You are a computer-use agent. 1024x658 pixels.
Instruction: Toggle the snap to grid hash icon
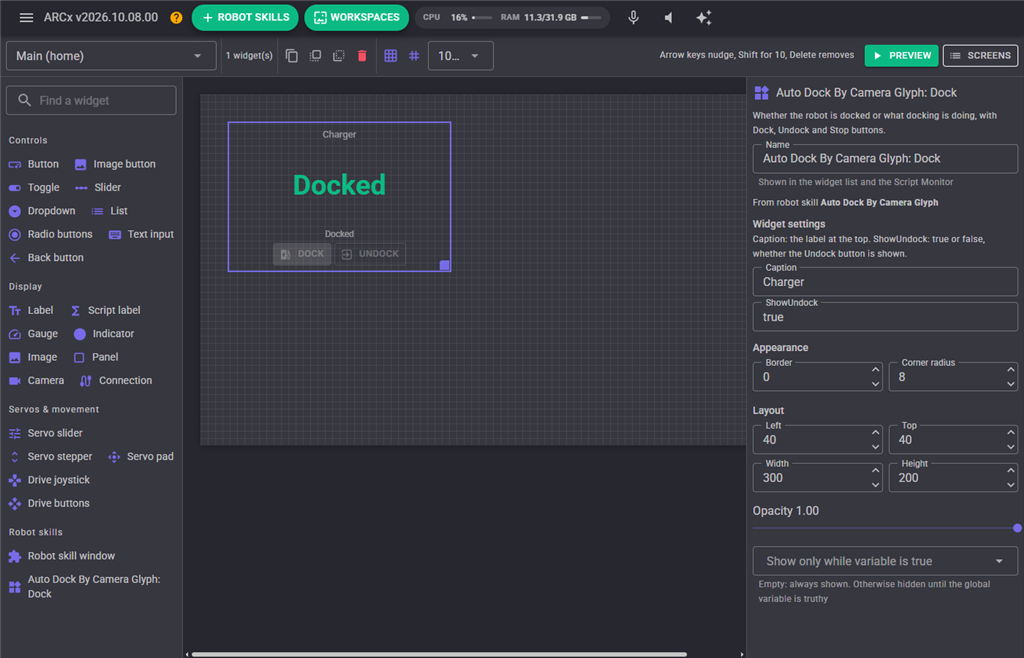[x=414, y=56]
